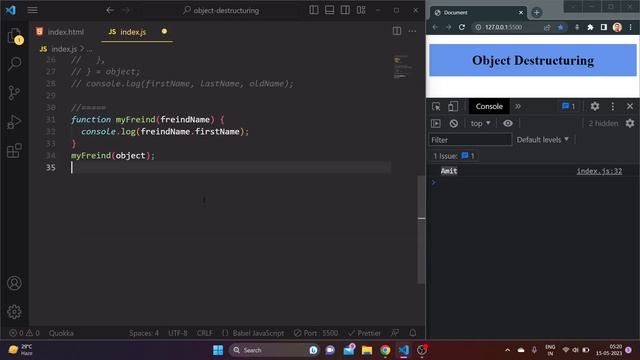Click the unsaved dot on index.js tab
640x360 pixels.
164,31
